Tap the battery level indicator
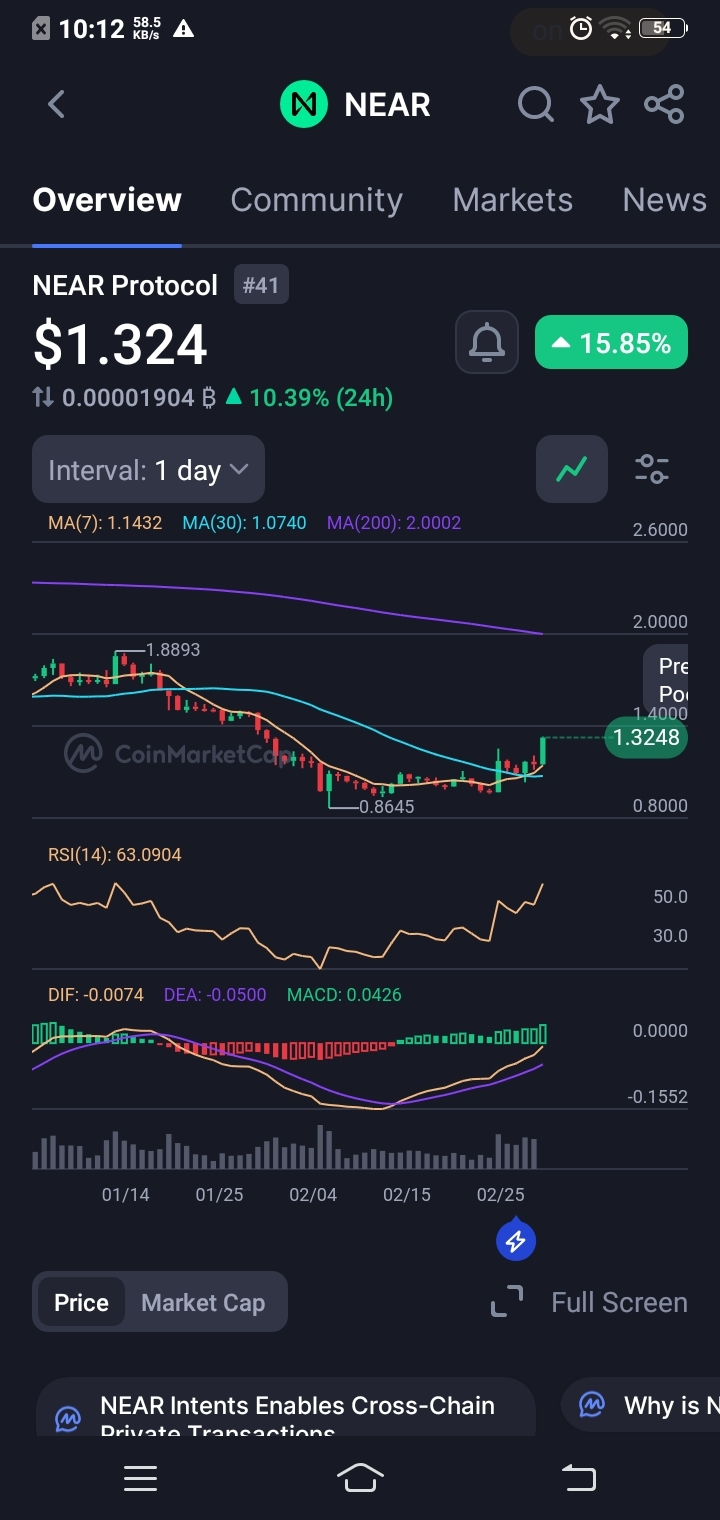Screen dimensions: 720x1520 tap(663, 28)
